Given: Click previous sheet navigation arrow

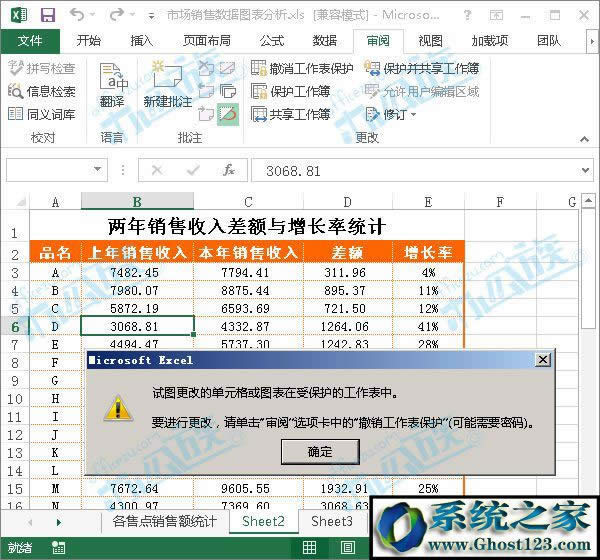Looking at the screenshot, I should pyautogui.click(x=31, y=522).
